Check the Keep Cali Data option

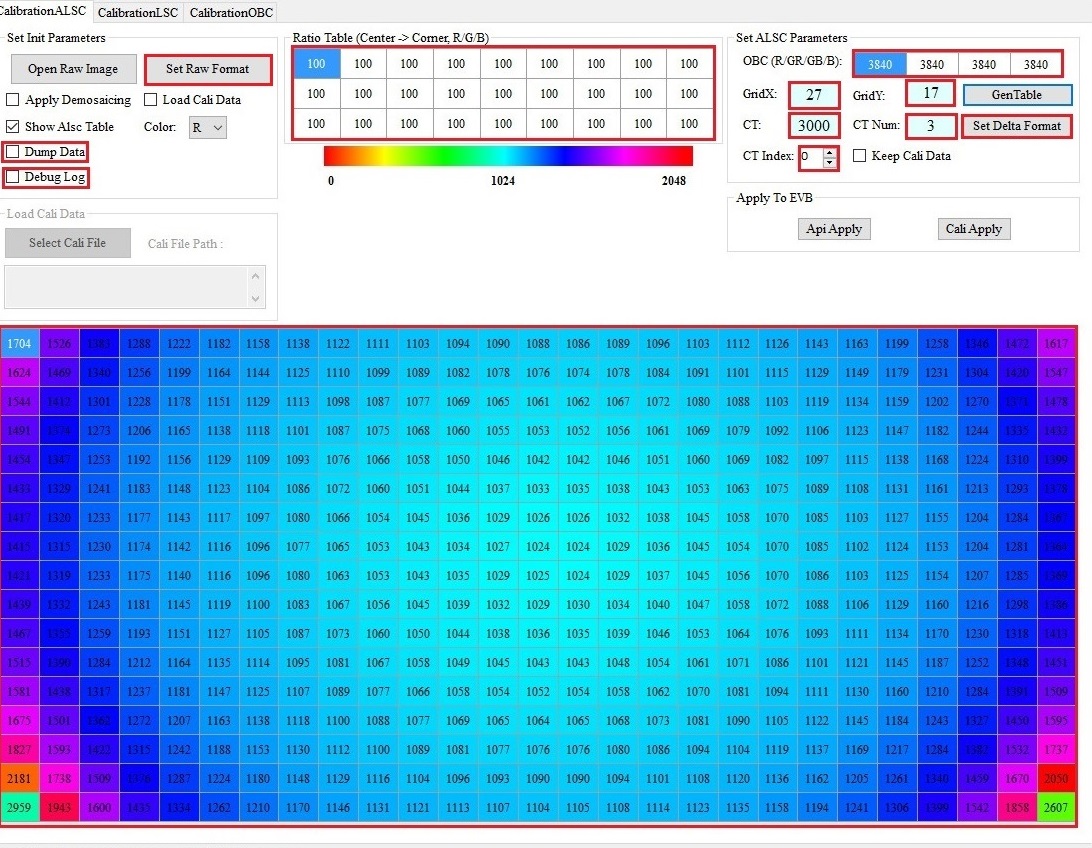(x=857, y=157)
